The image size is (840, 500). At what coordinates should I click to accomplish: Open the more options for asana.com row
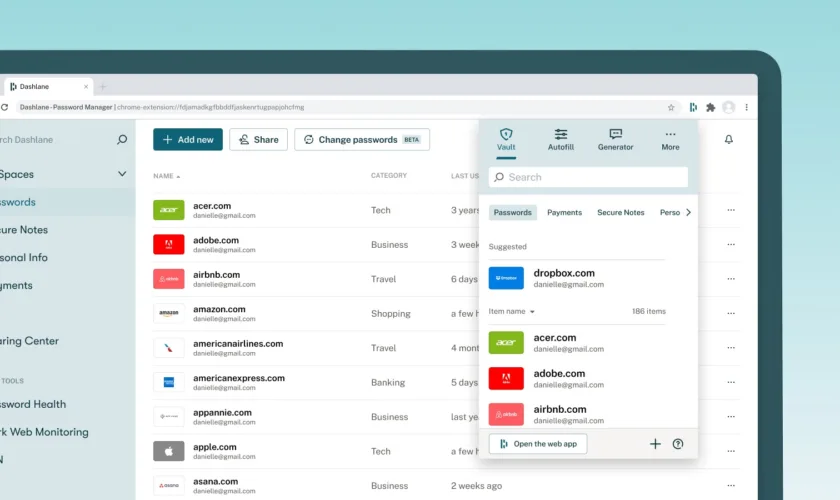tap(731, 486)
